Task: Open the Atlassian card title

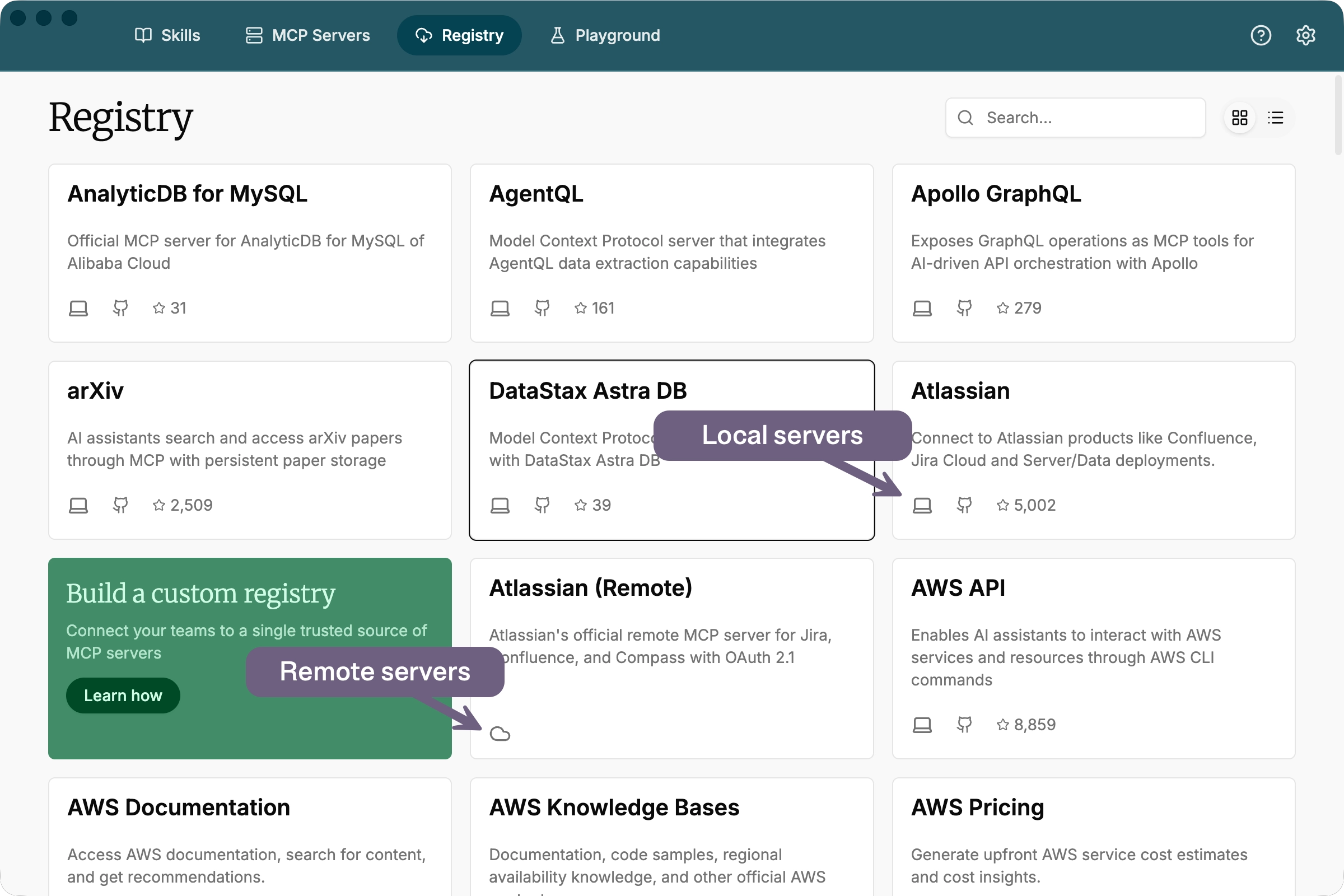Action: 960,391
